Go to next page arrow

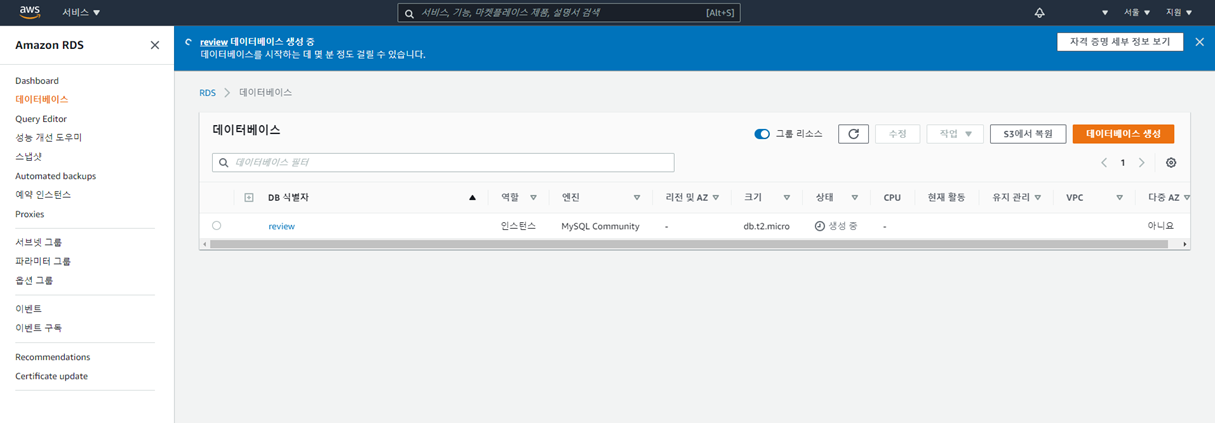(x=1141, y=163)
